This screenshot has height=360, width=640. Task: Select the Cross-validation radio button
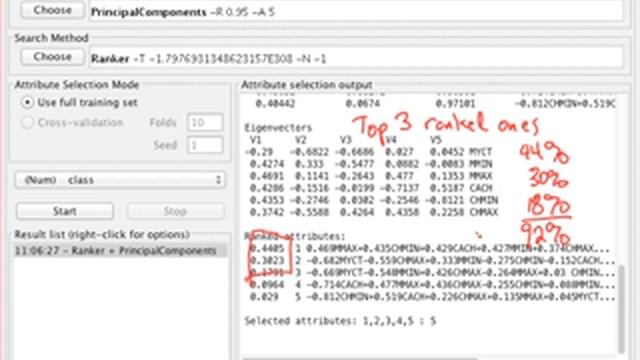pos(27,122)
